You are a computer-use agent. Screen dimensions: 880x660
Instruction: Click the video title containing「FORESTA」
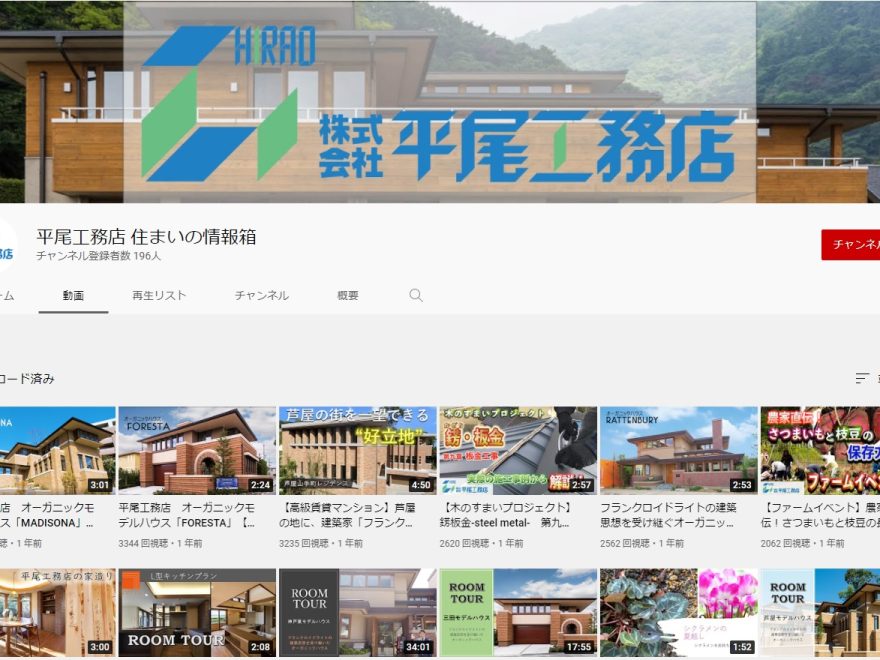click(x=187, y=515)
